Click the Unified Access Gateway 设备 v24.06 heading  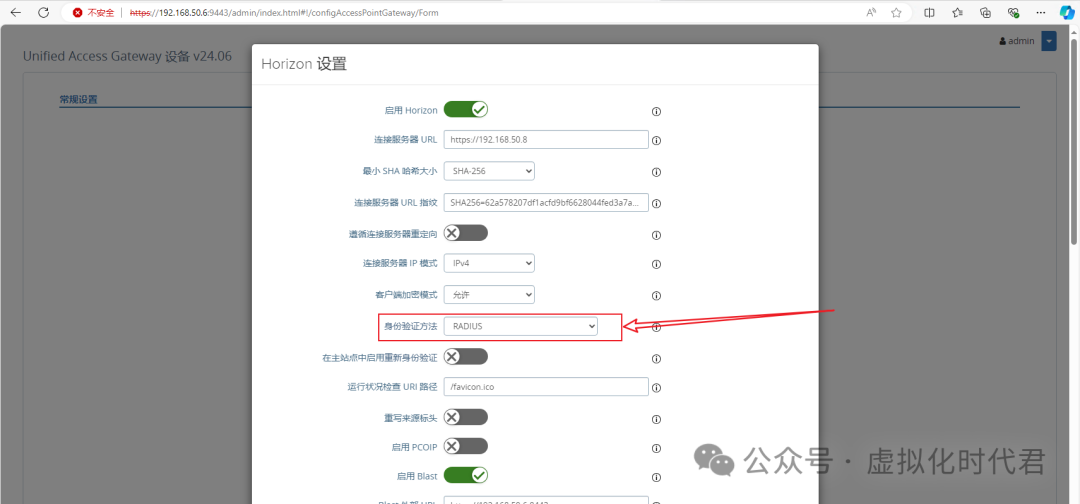(127, 56)
